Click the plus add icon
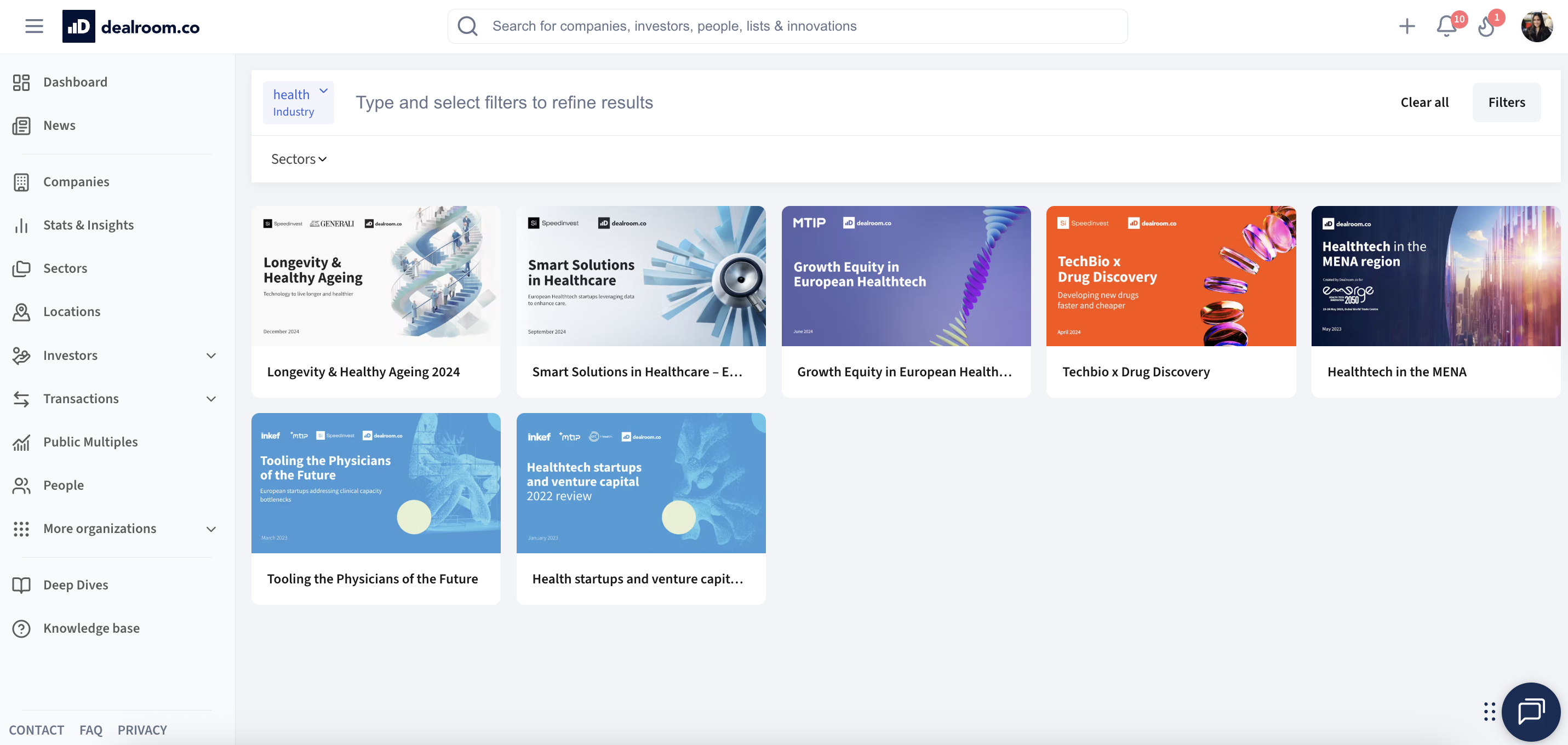This screenshot has width=1568, height=745. click(1407, 26)
